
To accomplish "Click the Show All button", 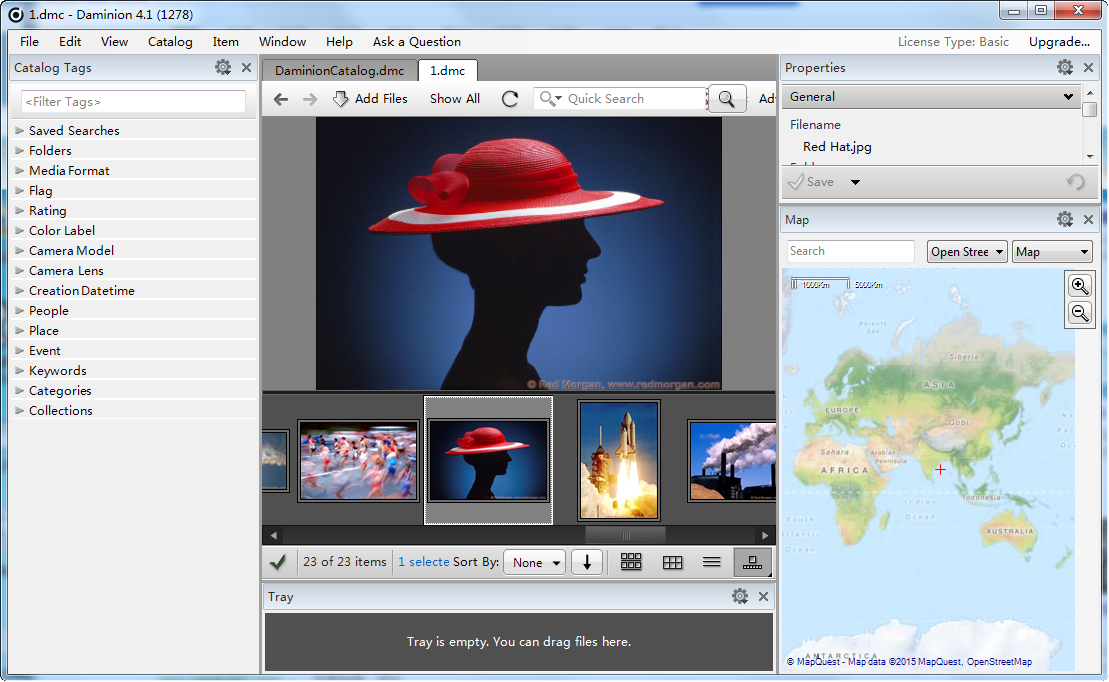I will tap(455, 99).
